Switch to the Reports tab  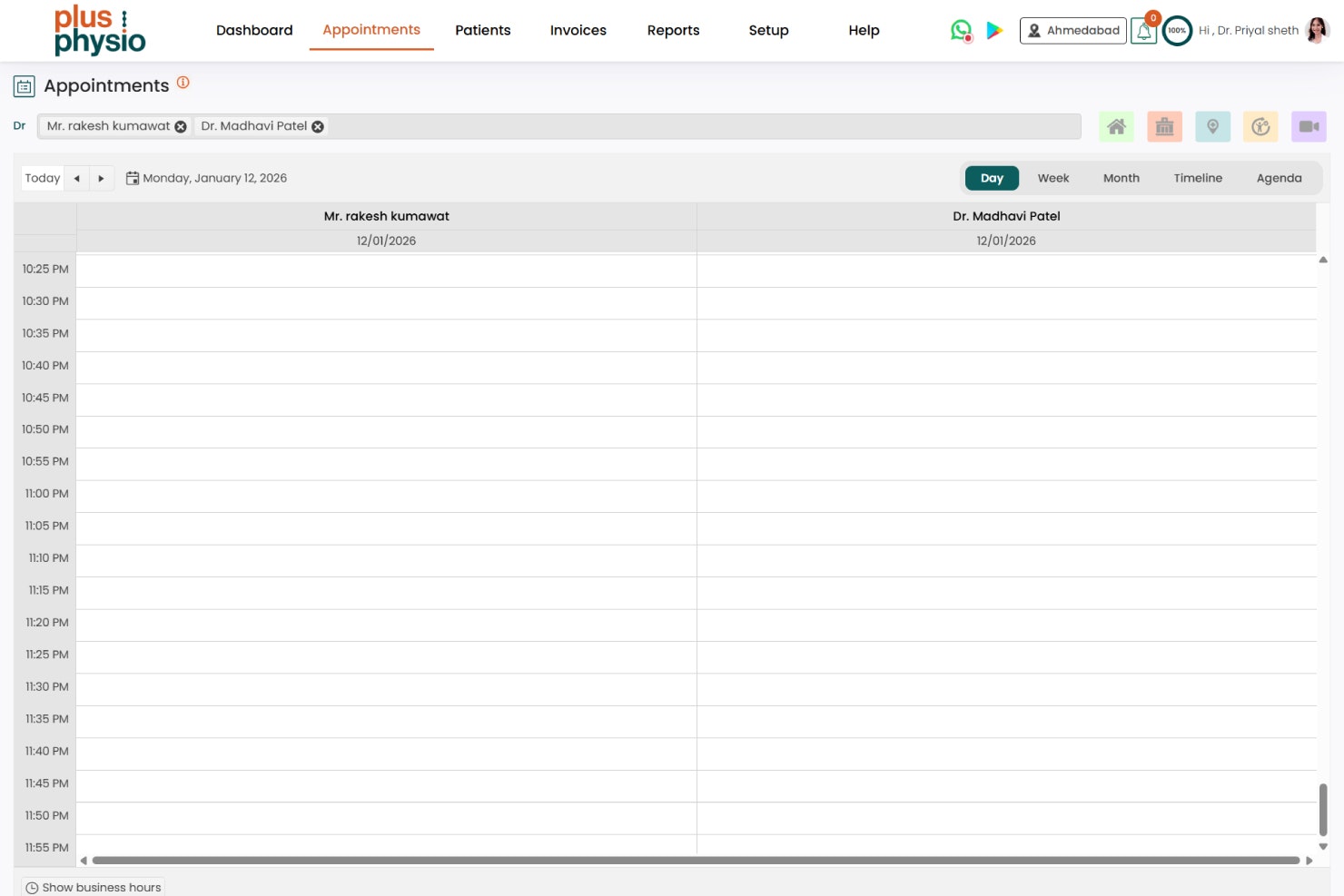pyautogui.click(x=673, y=30)
